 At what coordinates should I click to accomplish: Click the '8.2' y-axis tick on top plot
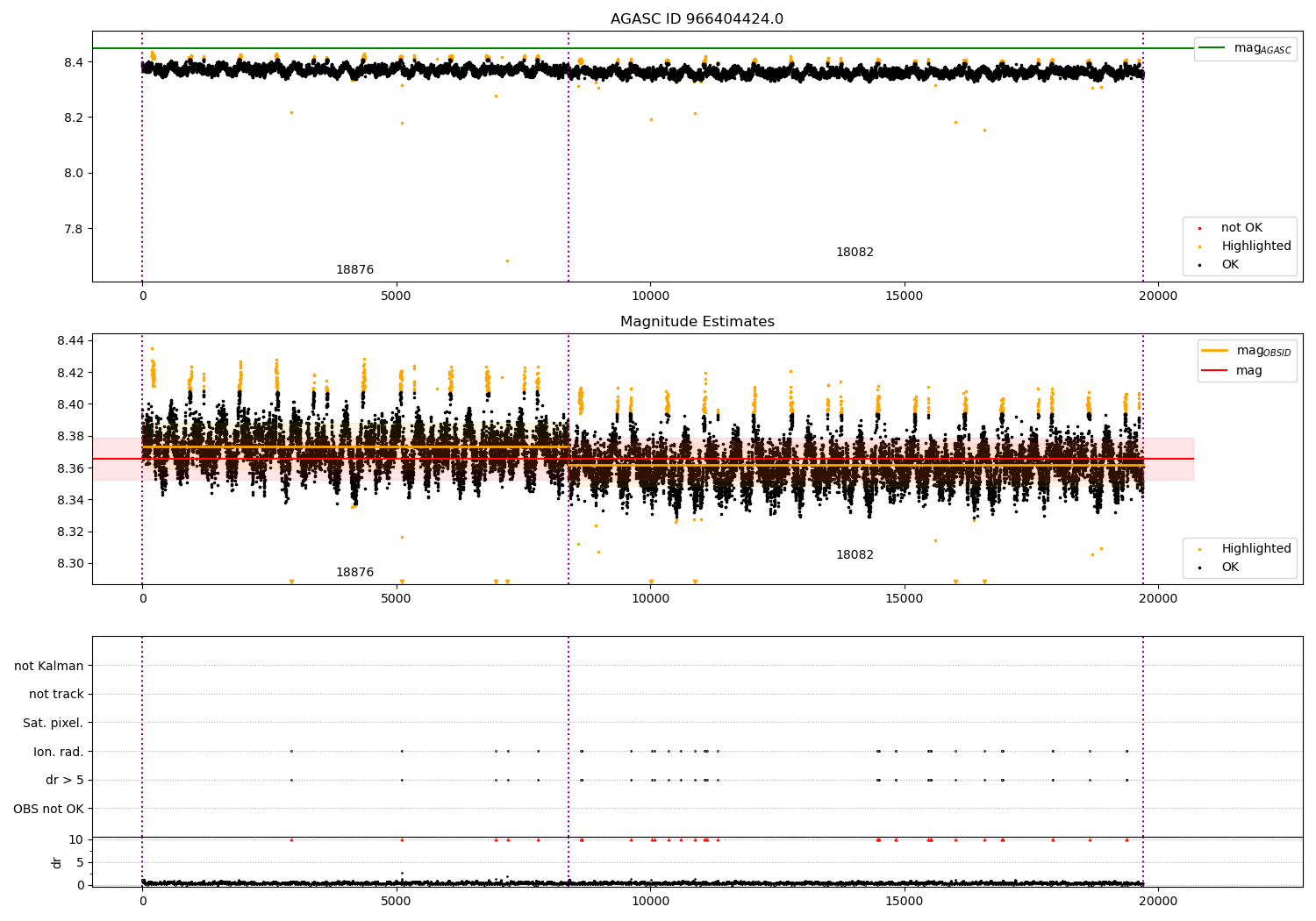[73, 118]
